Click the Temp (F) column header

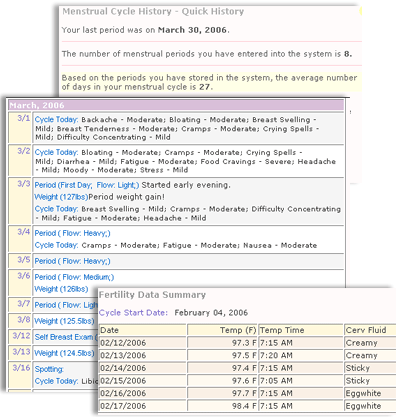coord(222,330)
